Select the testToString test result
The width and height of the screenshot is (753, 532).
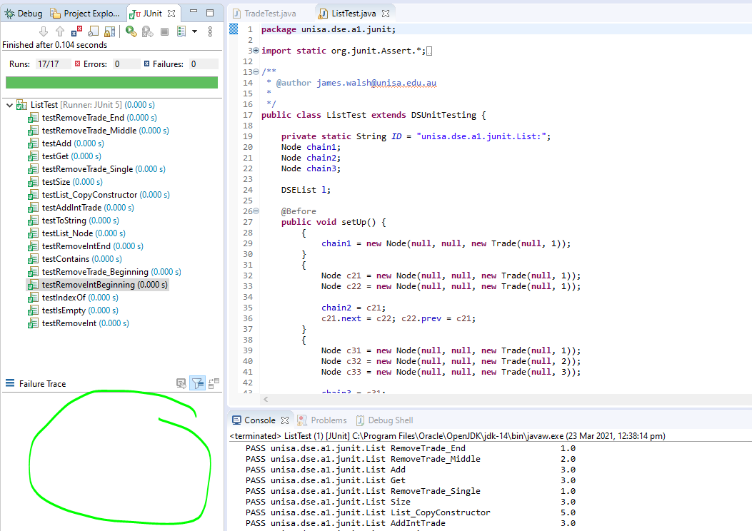click(x=73, y=220)
